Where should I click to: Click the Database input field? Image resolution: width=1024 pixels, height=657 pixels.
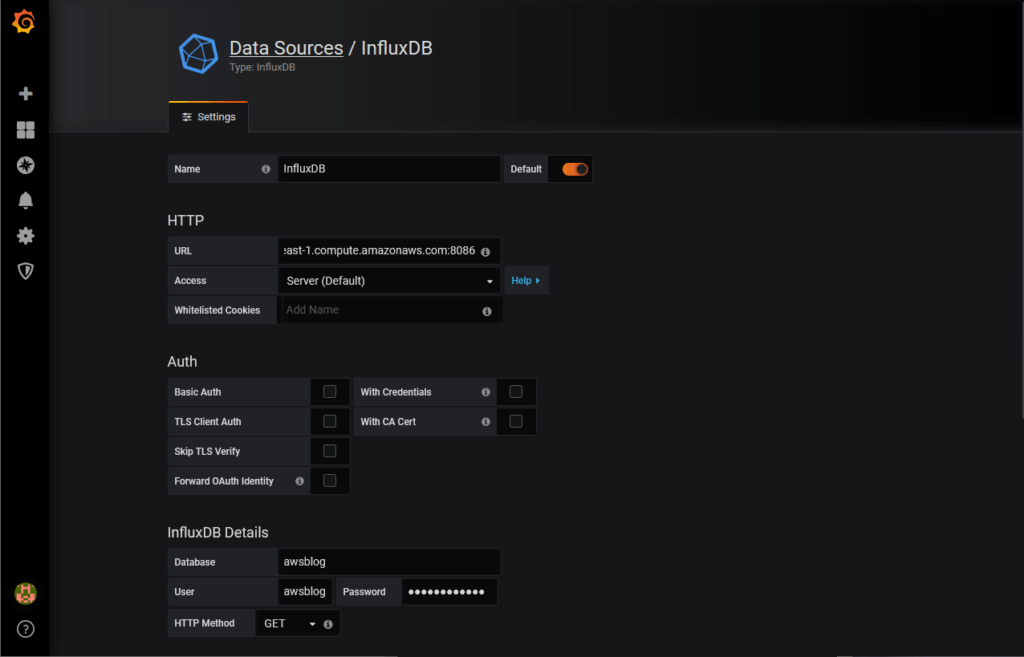[x=389, y=562]
